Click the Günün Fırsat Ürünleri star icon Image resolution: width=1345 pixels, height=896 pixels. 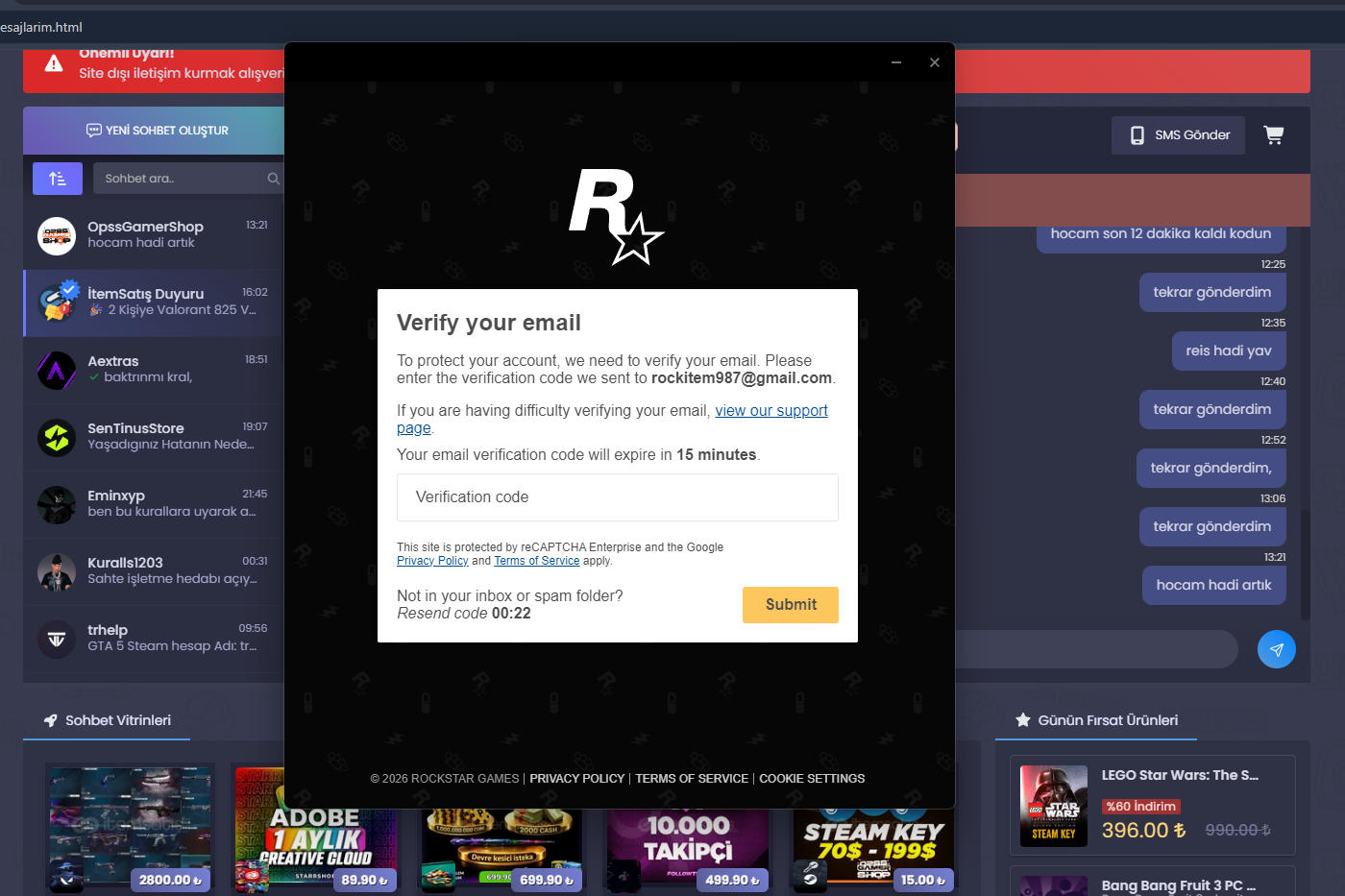(x=1023, y=720)
